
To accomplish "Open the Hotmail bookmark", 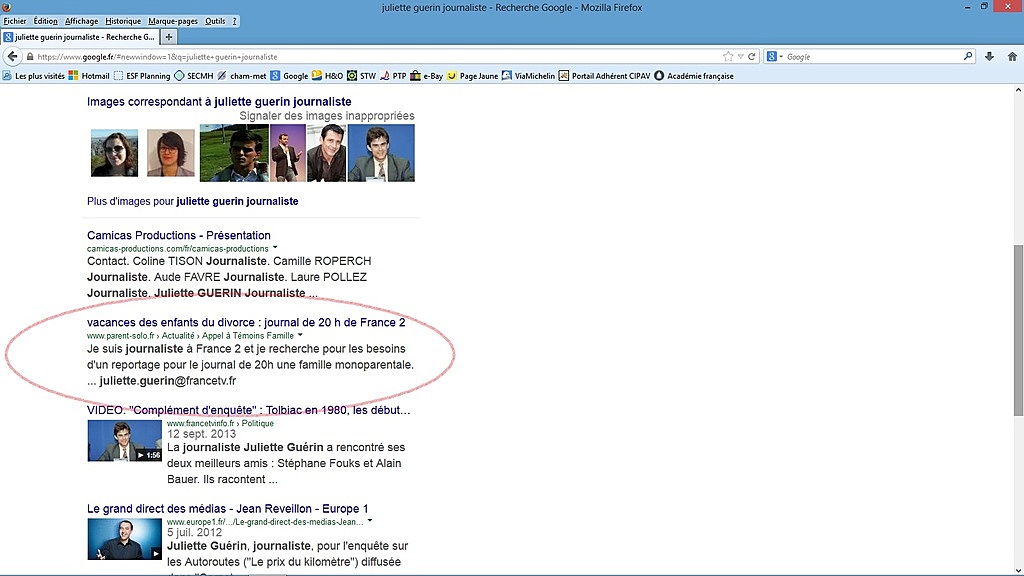I will coord(89,76).
